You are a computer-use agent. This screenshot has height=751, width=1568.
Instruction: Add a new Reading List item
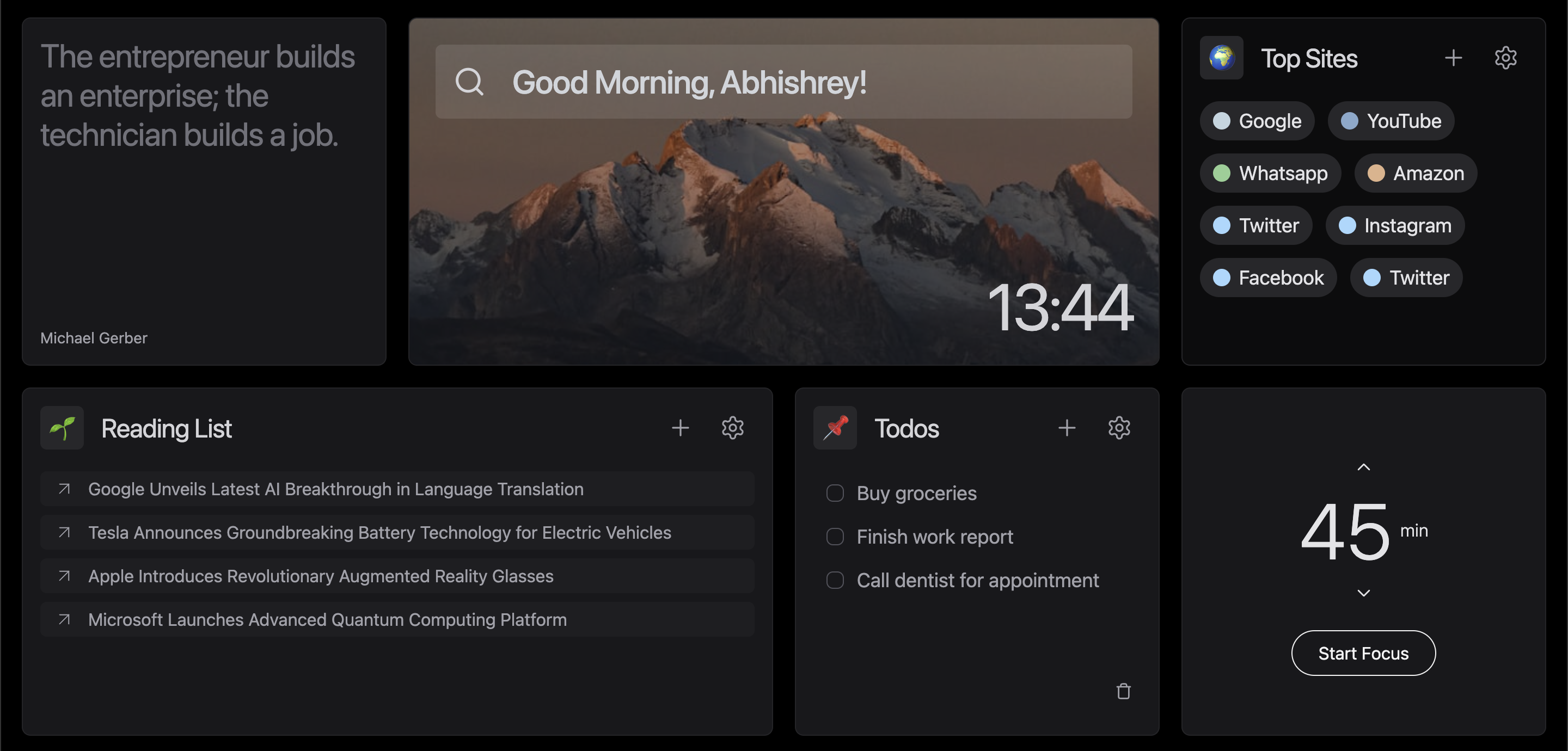680,428
